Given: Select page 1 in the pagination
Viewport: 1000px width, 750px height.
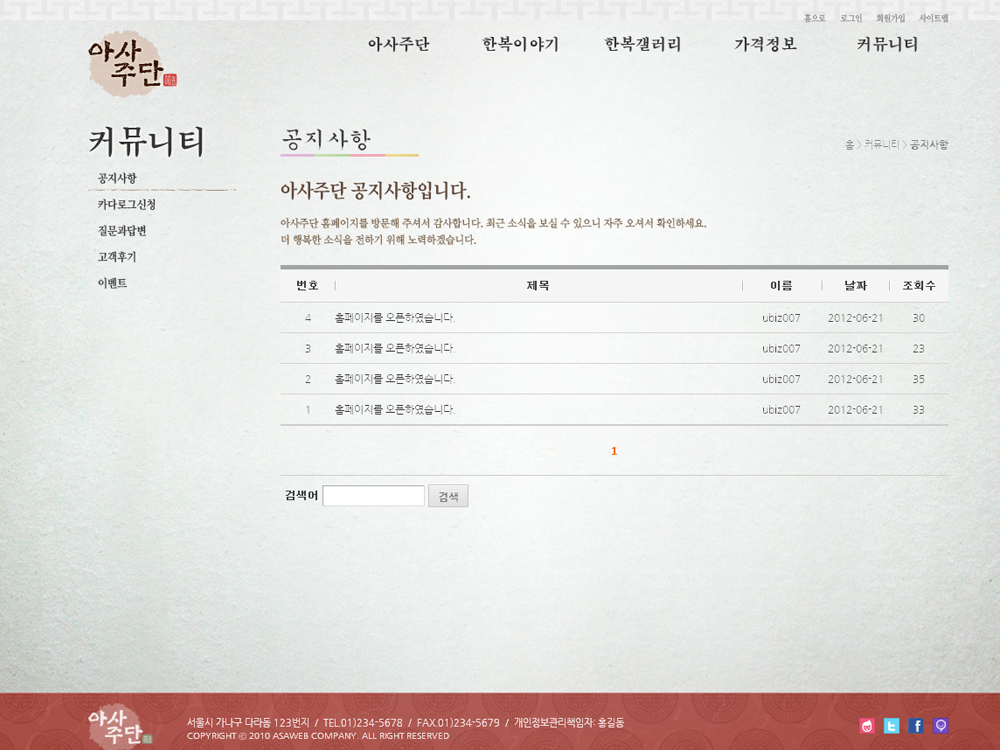Looking at the screenshot, I should [x=614, y=451].
